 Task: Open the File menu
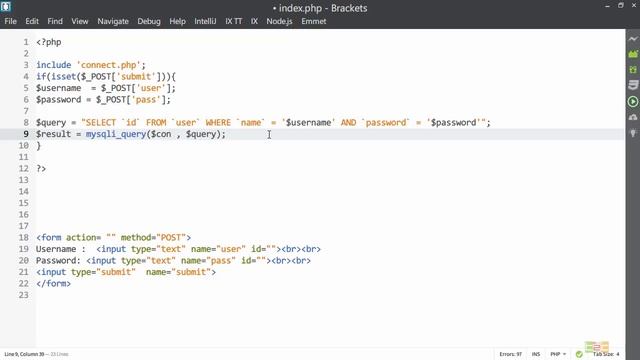[11, 21]
